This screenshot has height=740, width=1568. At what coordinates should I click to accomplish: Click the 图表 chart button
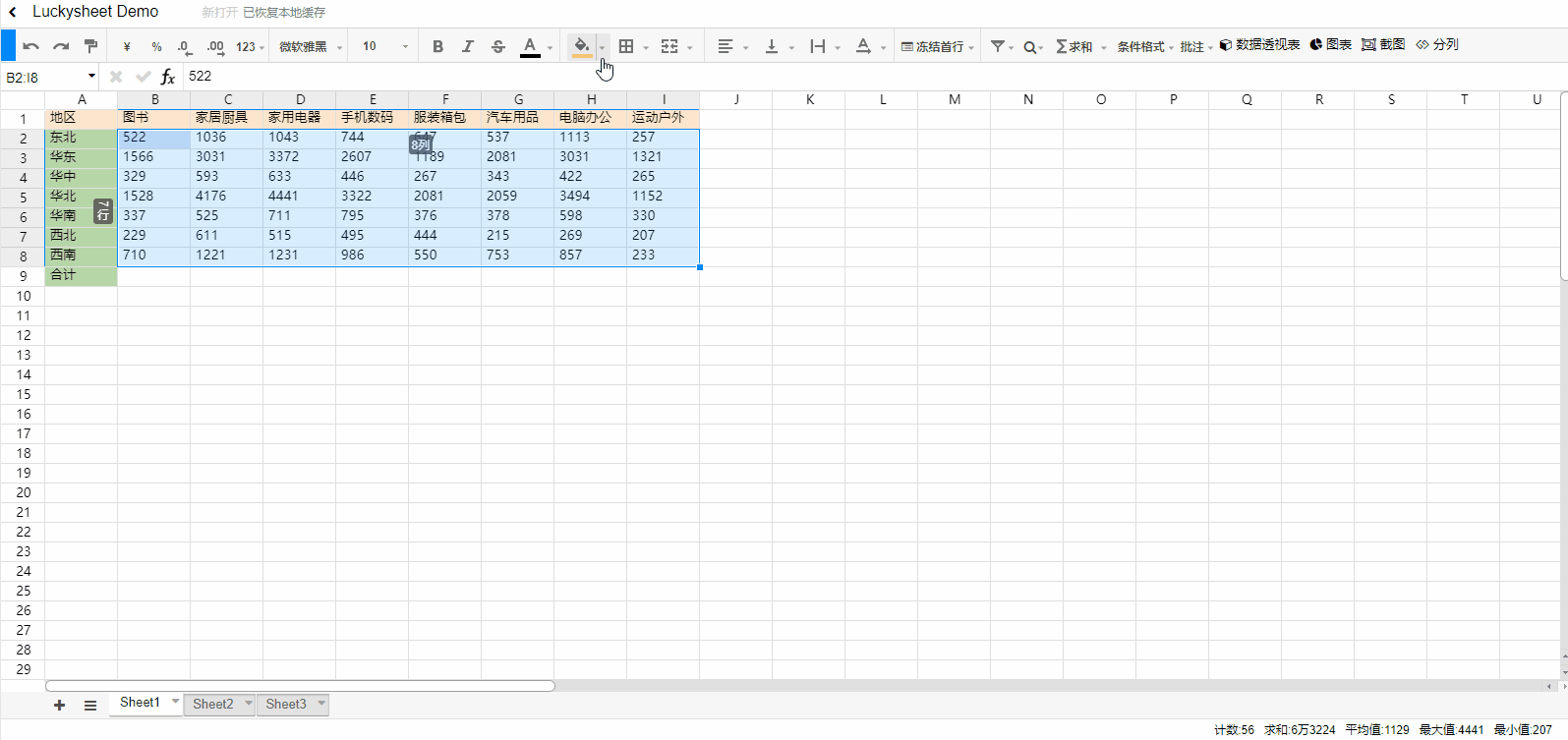coord(1330,45)
